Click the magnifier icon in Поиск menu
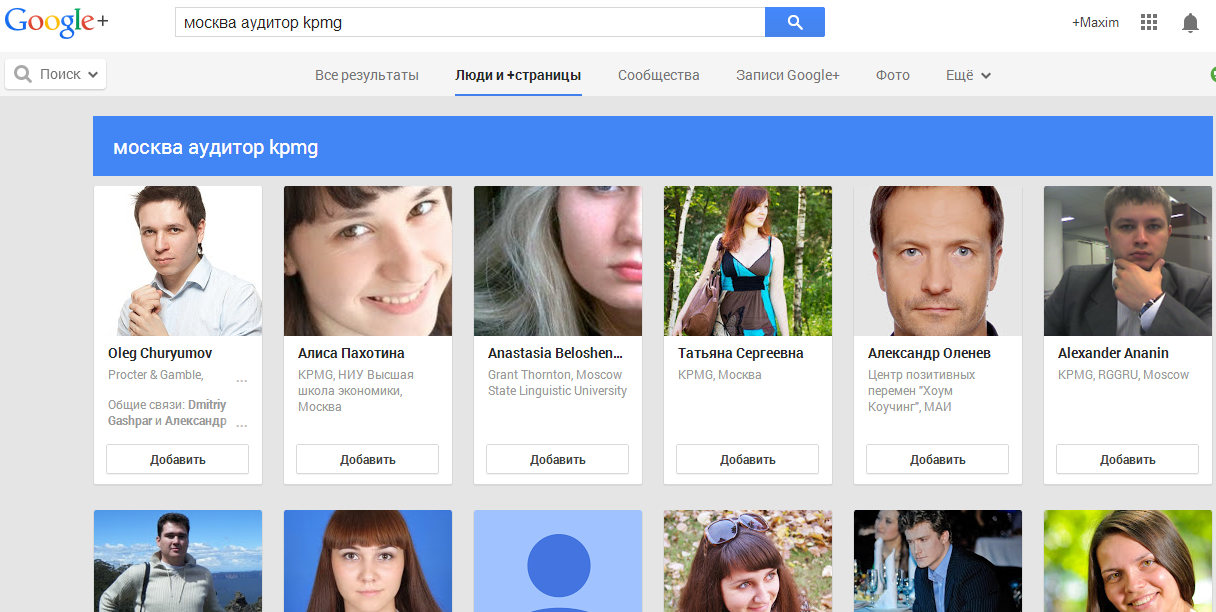The height and width of the screenshot is (612, 1216). 23,74
